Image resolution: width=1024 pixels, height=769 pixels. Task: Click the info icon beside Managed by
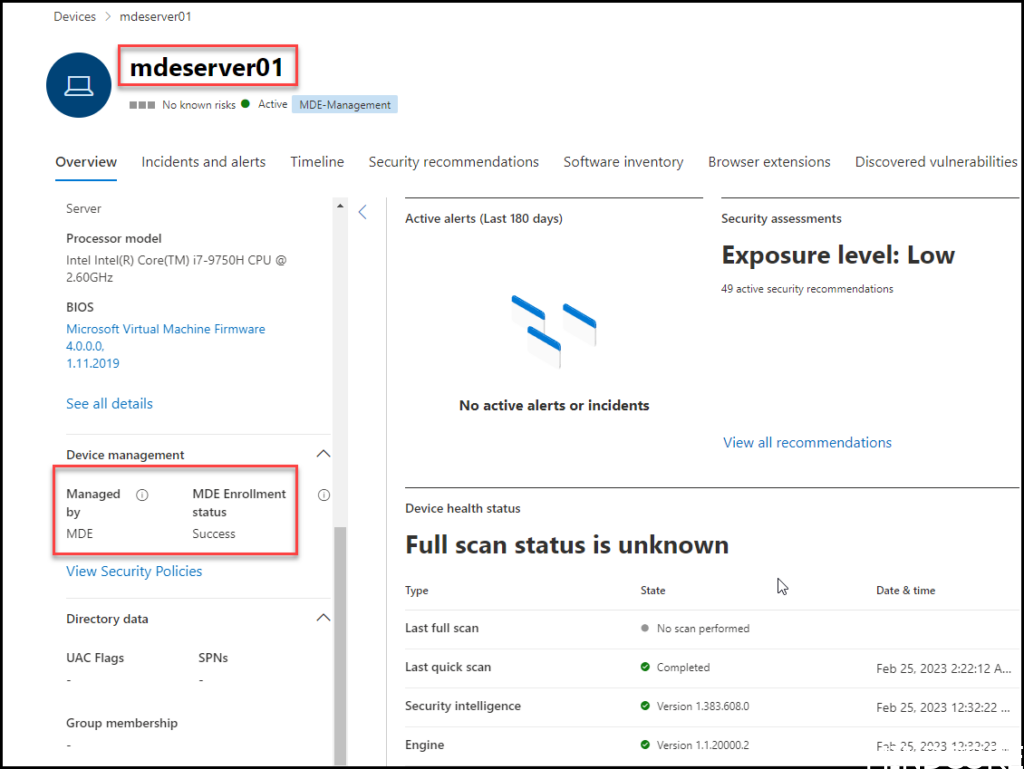tap(141, 493)
